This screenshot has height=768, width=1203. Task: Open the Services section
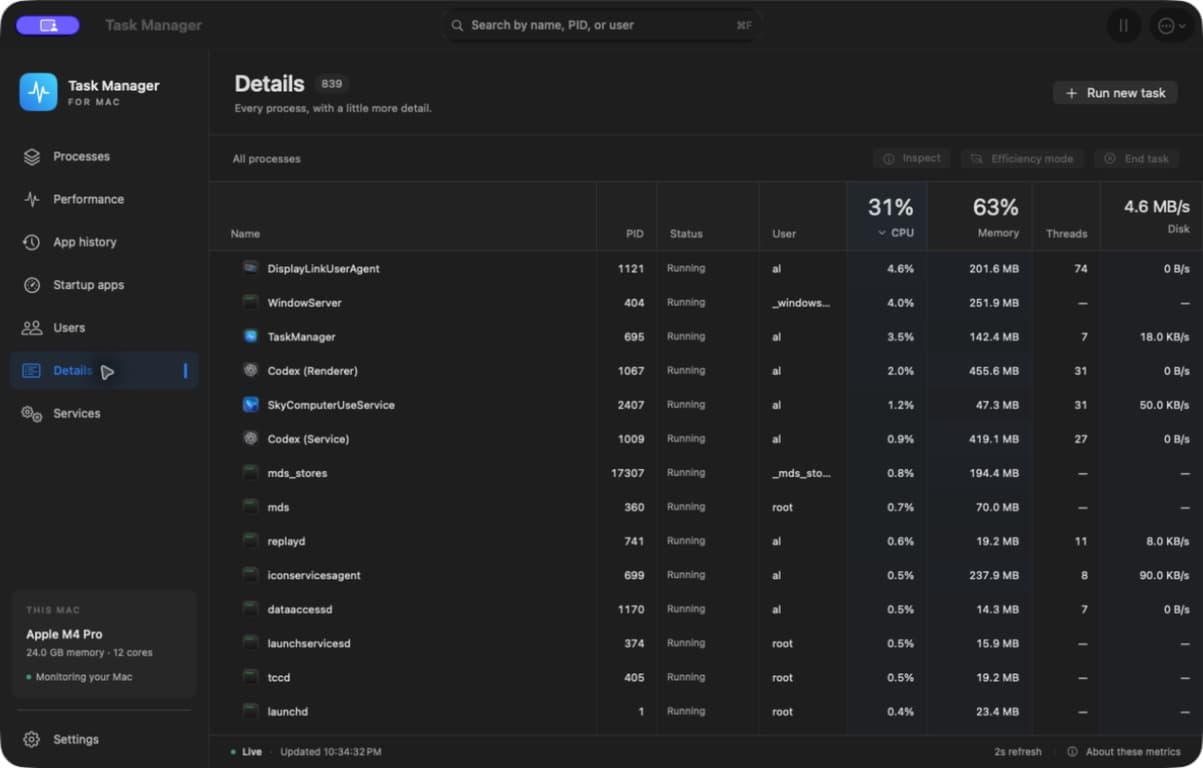104,413
